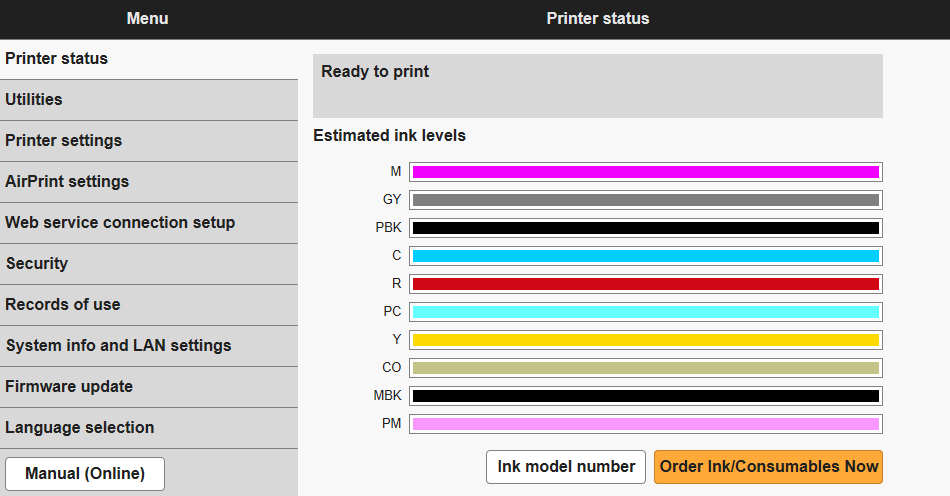Screen dimensions: 950x496
Task: Click the Ink model number button
Action: (566, 467)
